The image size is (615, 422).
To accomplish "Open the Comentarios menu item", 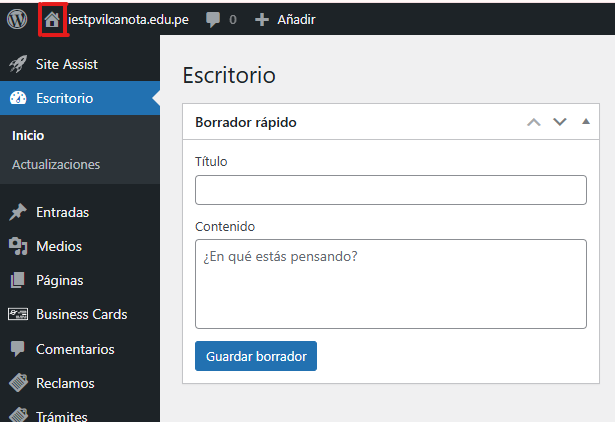I will [75, 349].
